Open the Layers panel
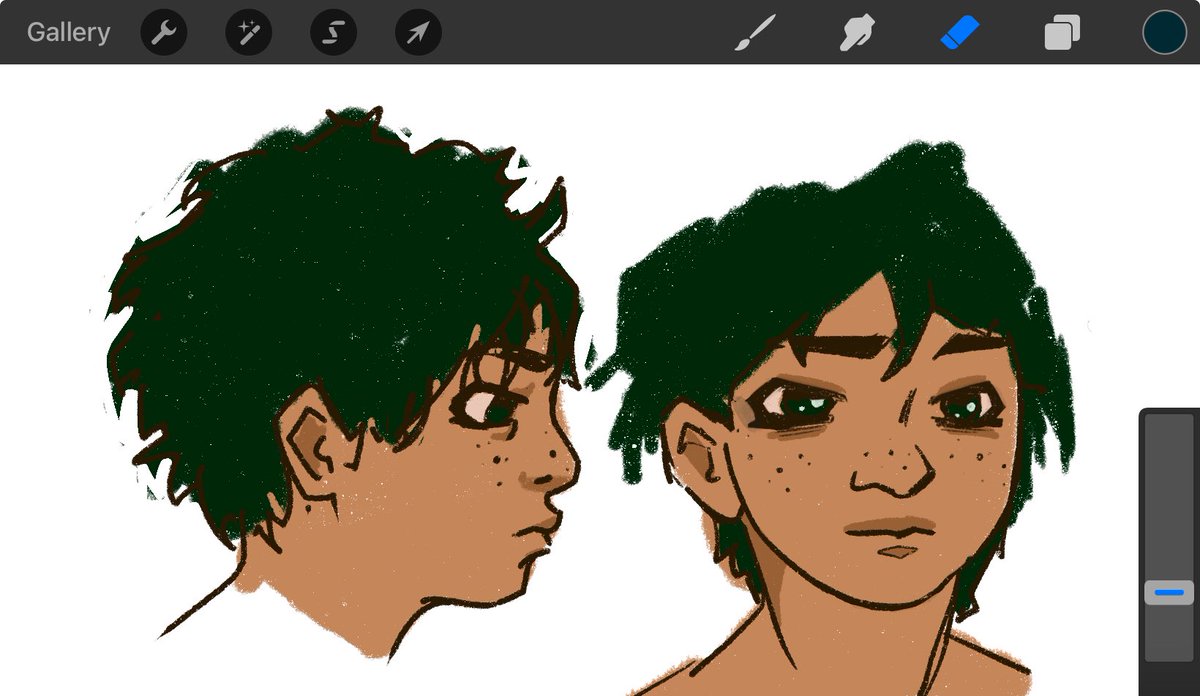Image resolution: width=1200 pixels, height=696 pixels. 1062,33
